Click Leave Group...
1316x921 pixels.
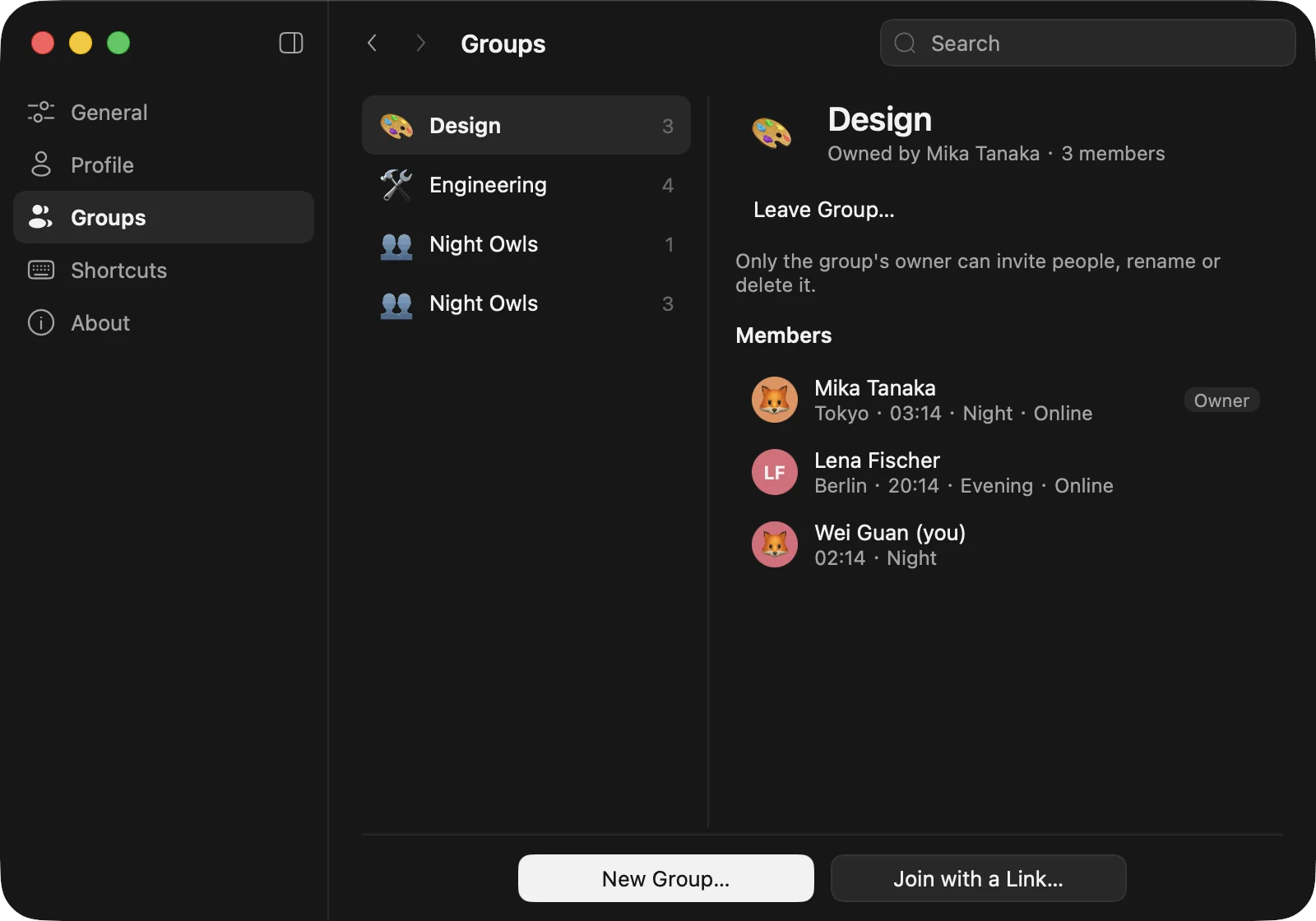tap(824, 210)
